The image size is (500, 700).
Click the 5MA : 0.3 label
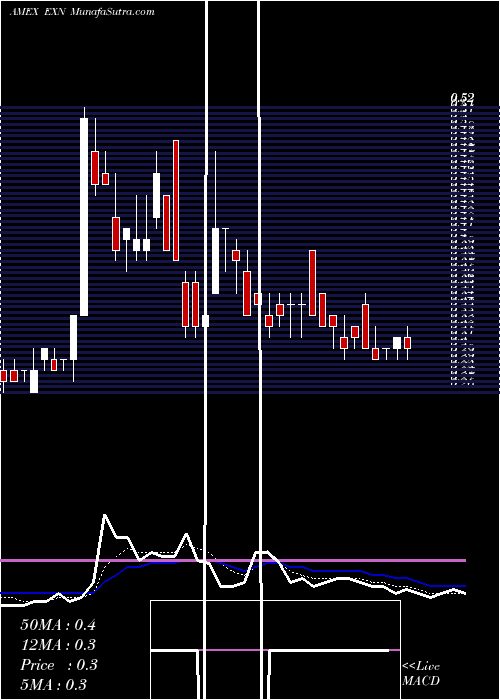[54, 684]
